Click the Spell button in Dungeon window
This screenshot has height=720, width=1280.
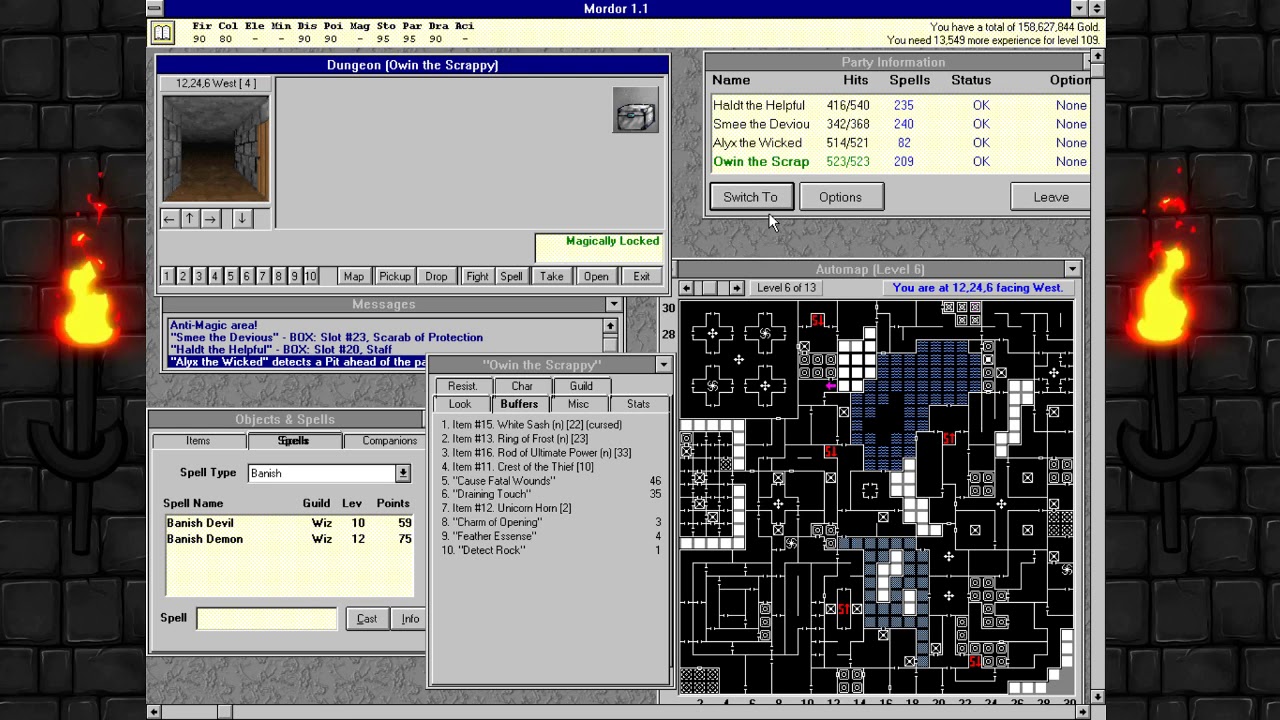pyautogui.click(x=511, y=277)
